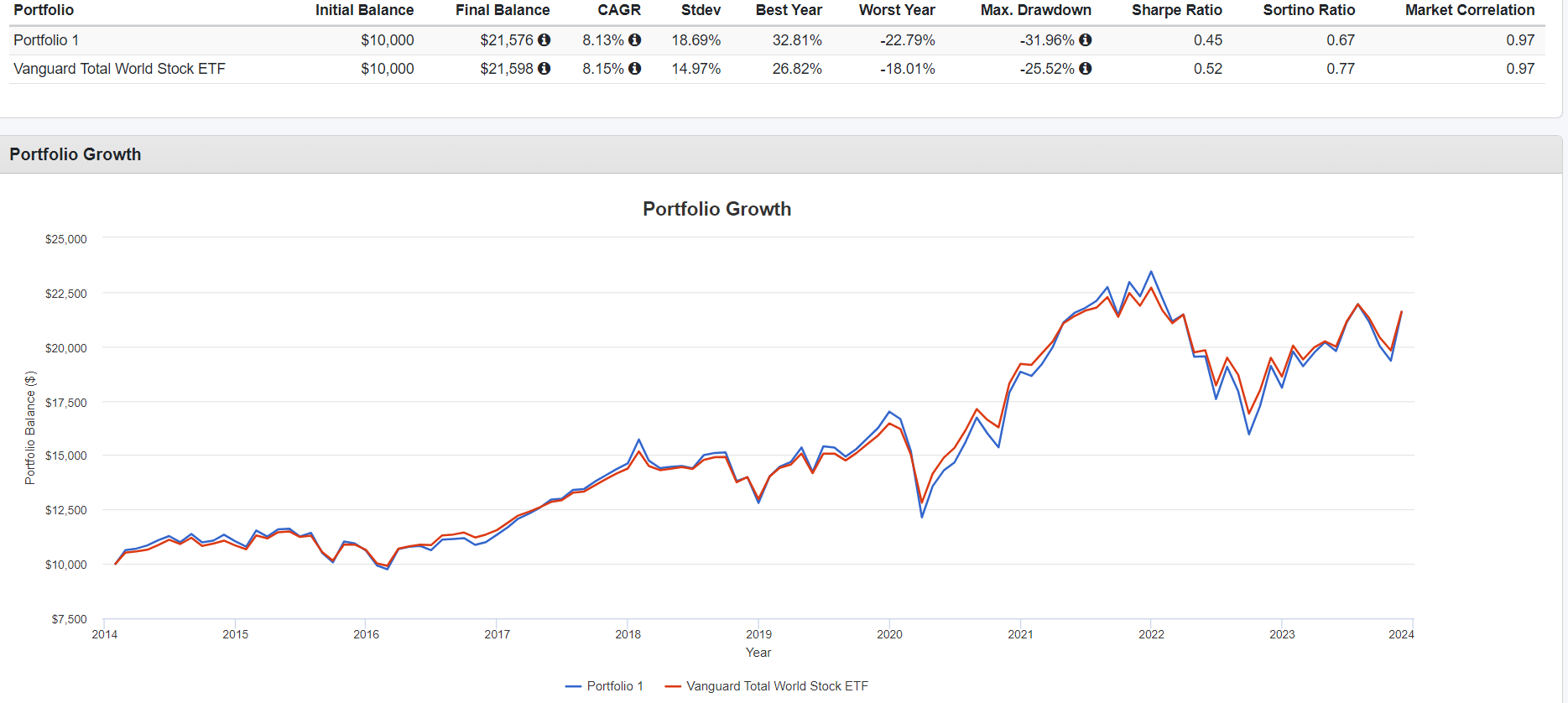Click the 2020 label on chart x-axis
The width and height of the screenshot is (1568, 703).
889,634
